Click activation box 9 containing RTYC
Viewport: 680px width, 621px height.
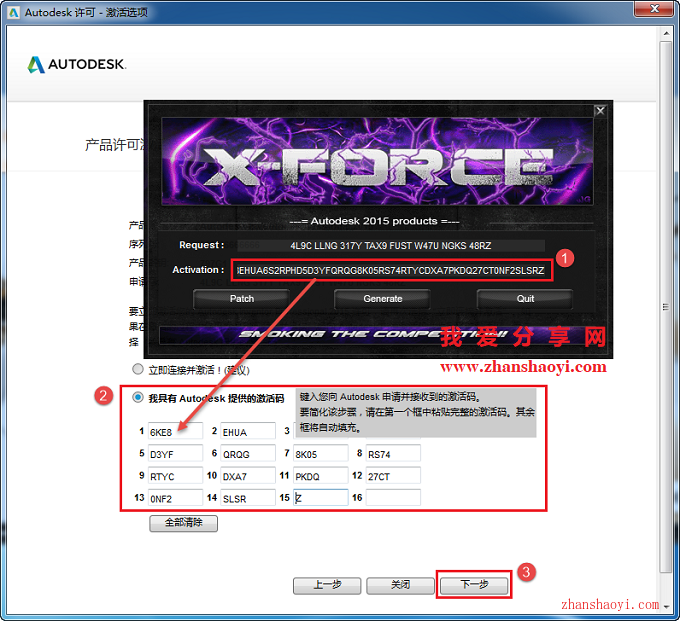click(175, 475)
